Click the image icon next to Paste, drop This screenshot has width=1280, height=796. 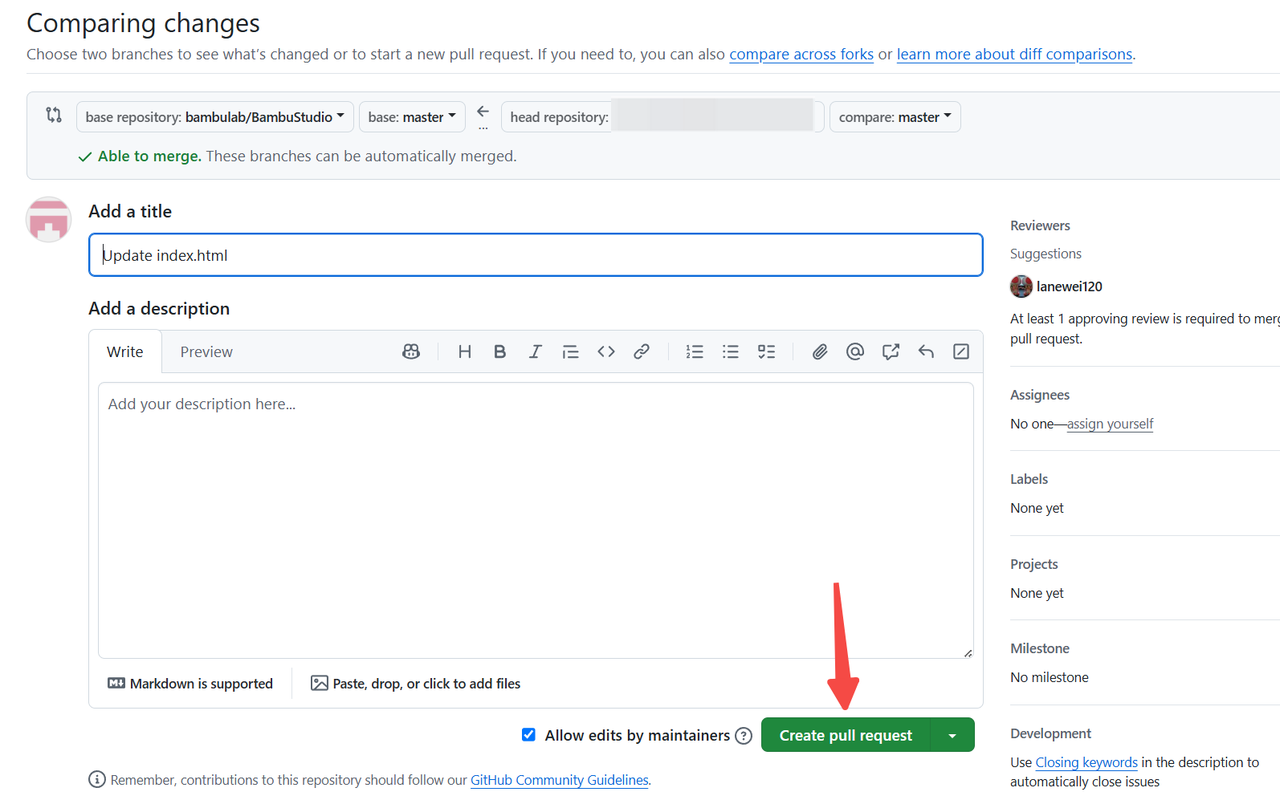tap(319, 683)
